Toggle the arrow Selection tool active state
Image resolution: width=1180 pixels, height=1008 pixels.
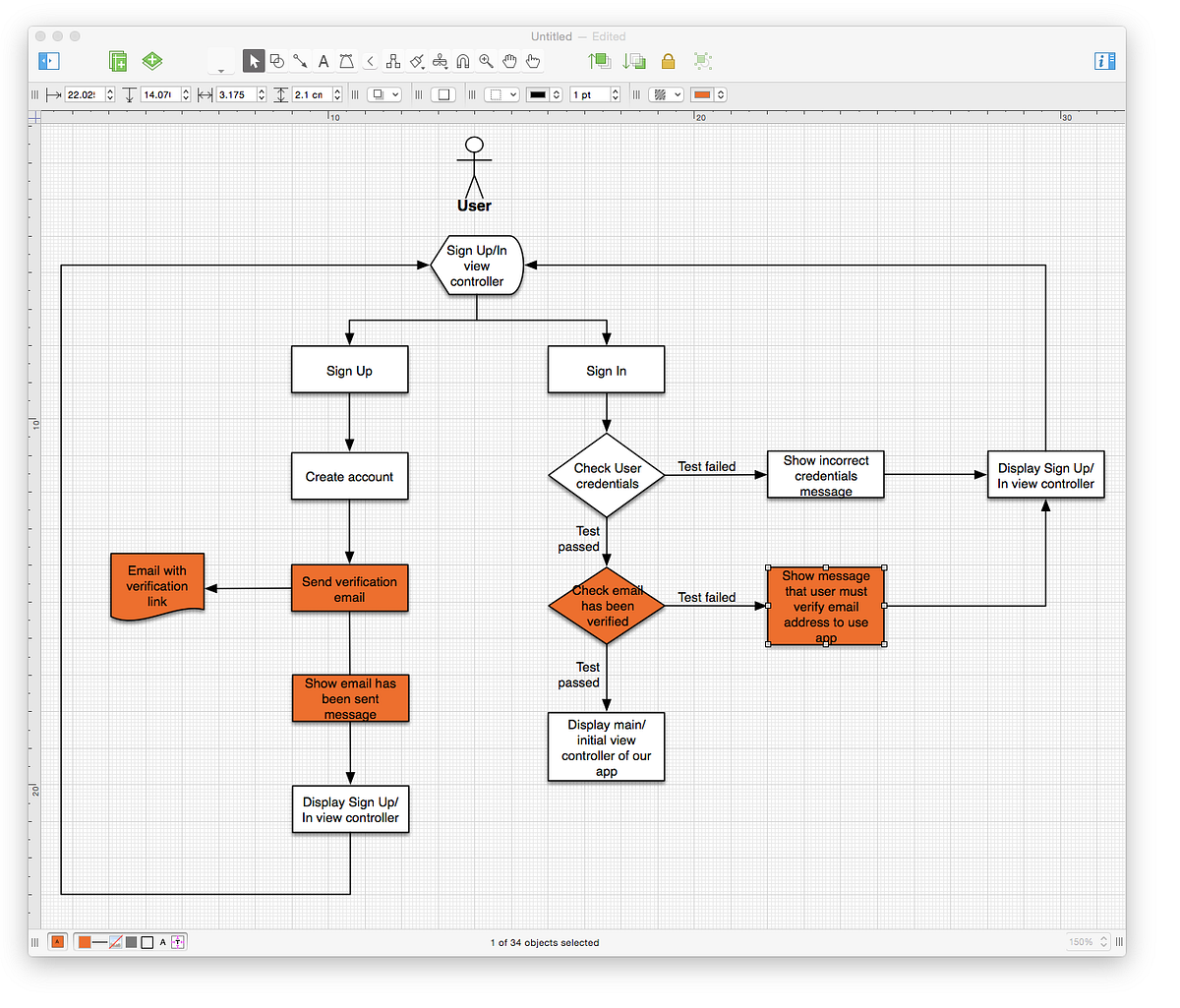pyautogui.click(x=253, y=61)
